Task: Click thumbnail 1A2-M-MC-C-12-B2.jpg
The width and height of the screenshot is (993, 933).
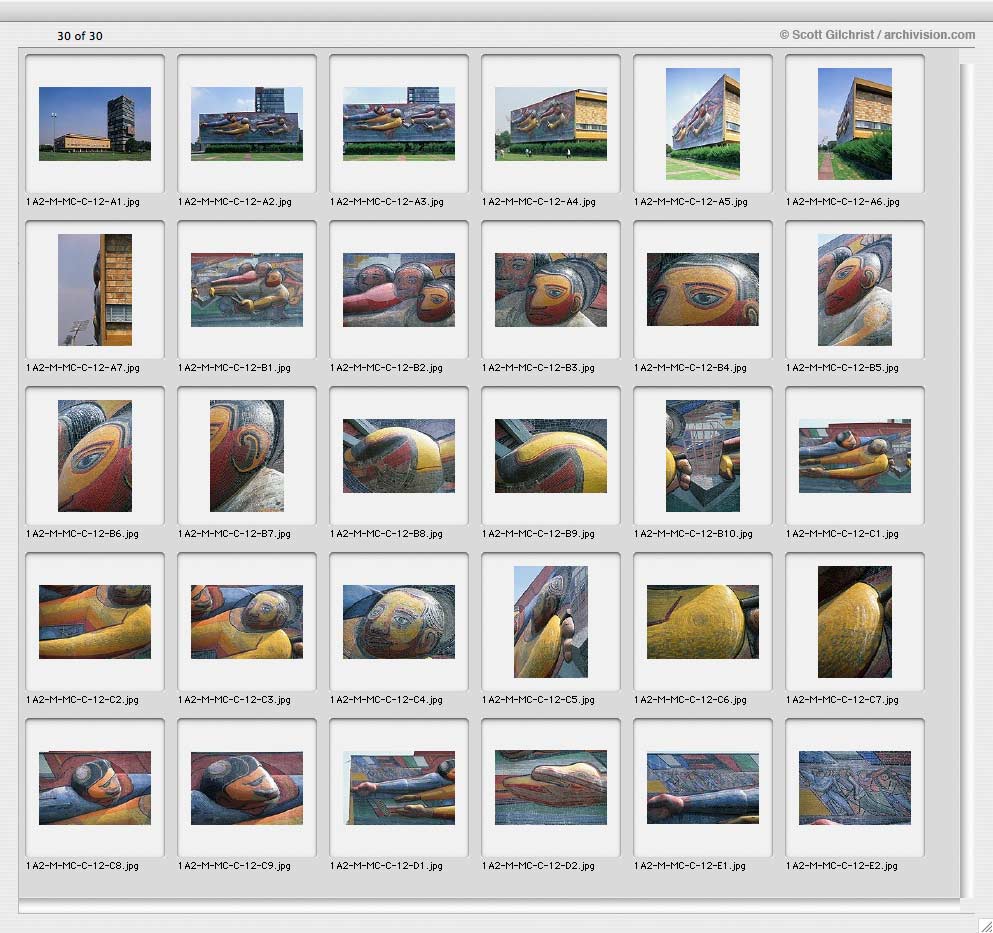Action: click(399, 289)
